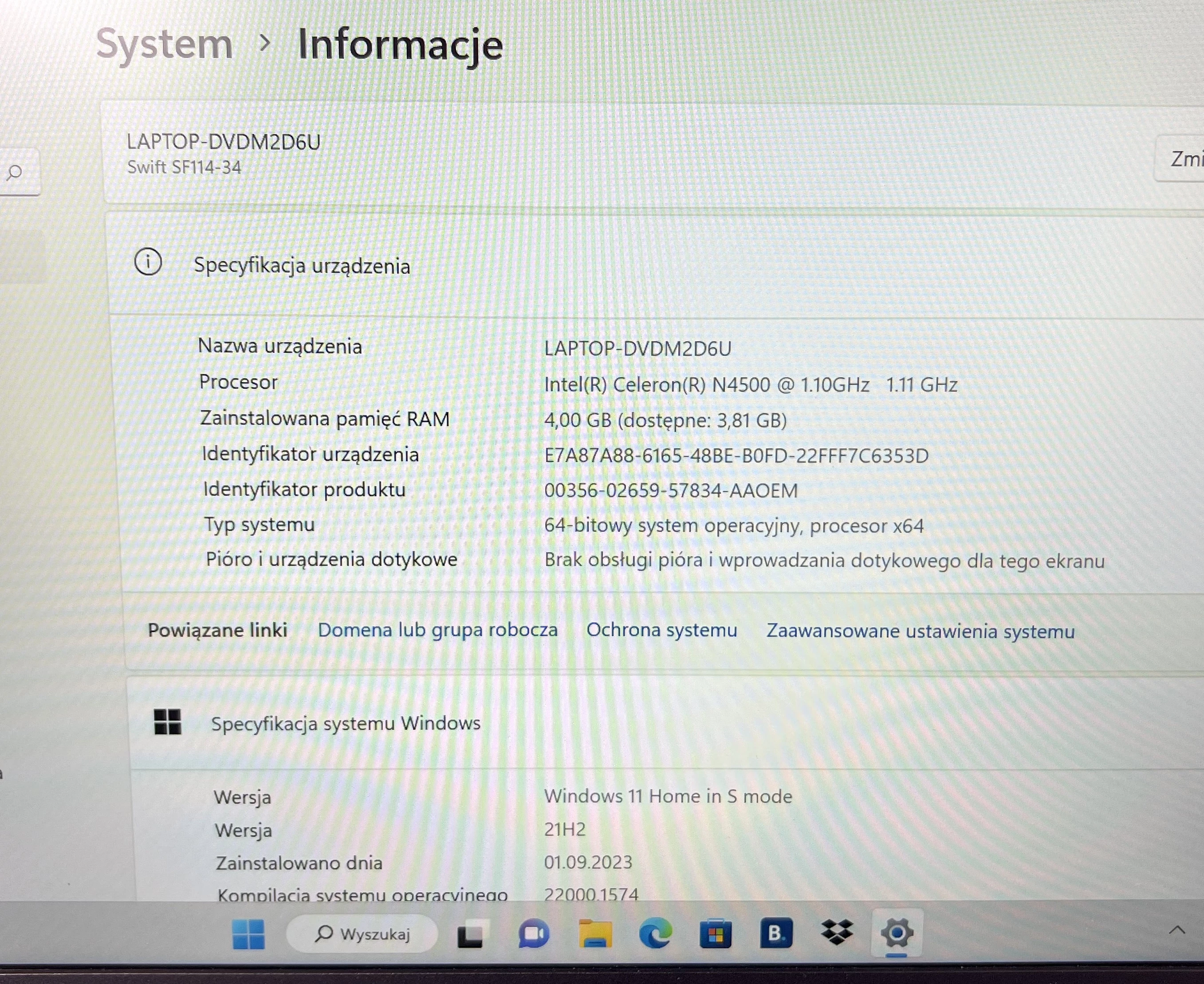
Task: Launch Microsoft Edge from the taskbar
Action: [x=656, y=933]
